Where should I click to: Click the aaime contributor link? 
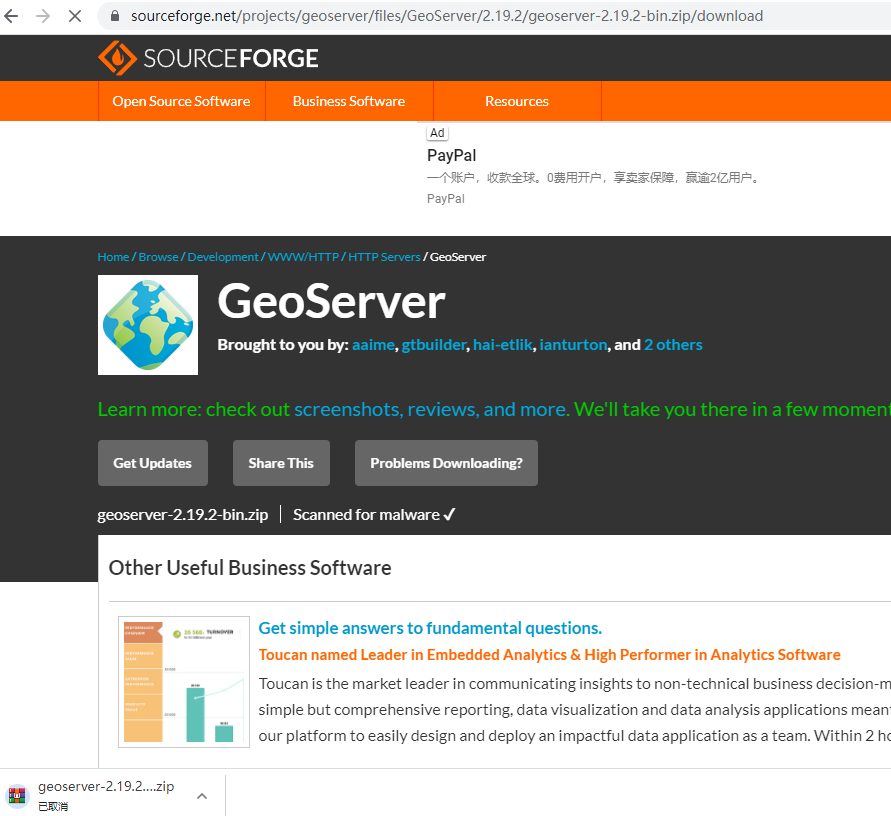point(372,344)
